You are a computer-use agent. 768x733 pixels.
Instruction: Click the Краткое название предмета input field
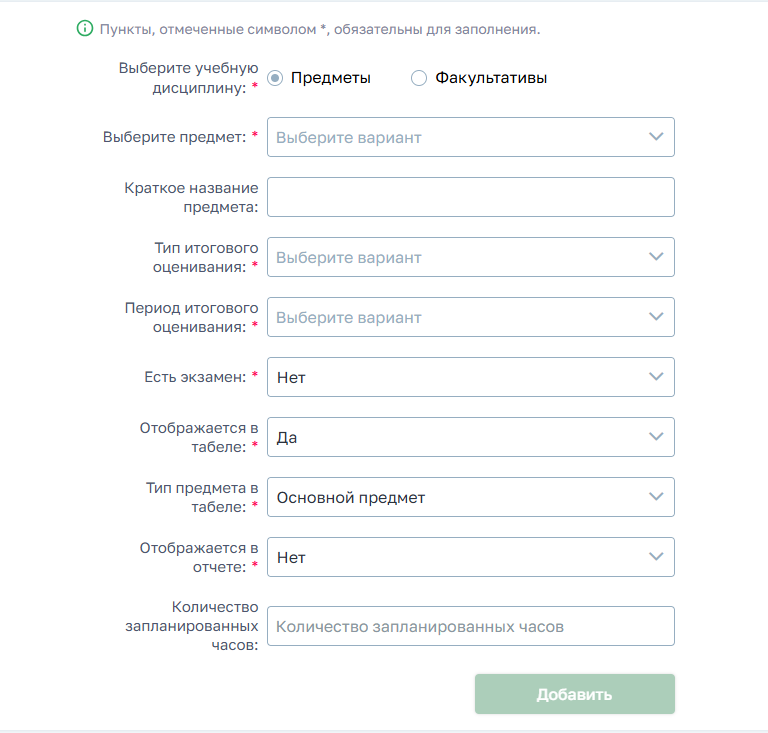pos(471,197)
